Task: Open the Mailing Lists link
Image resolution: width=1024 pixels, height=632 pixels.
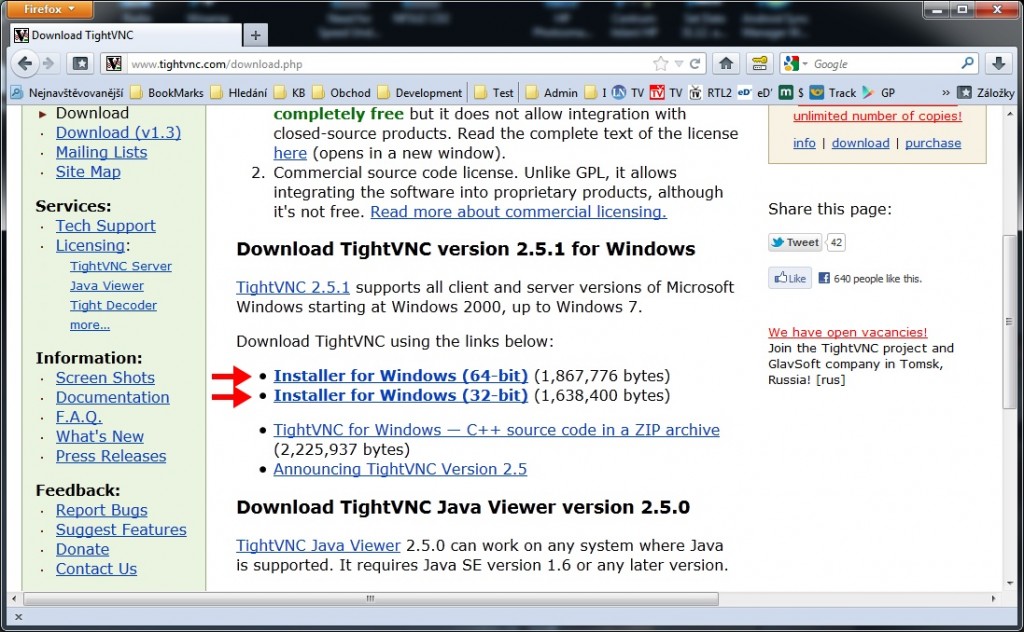Action: click(x=101, y=152)
